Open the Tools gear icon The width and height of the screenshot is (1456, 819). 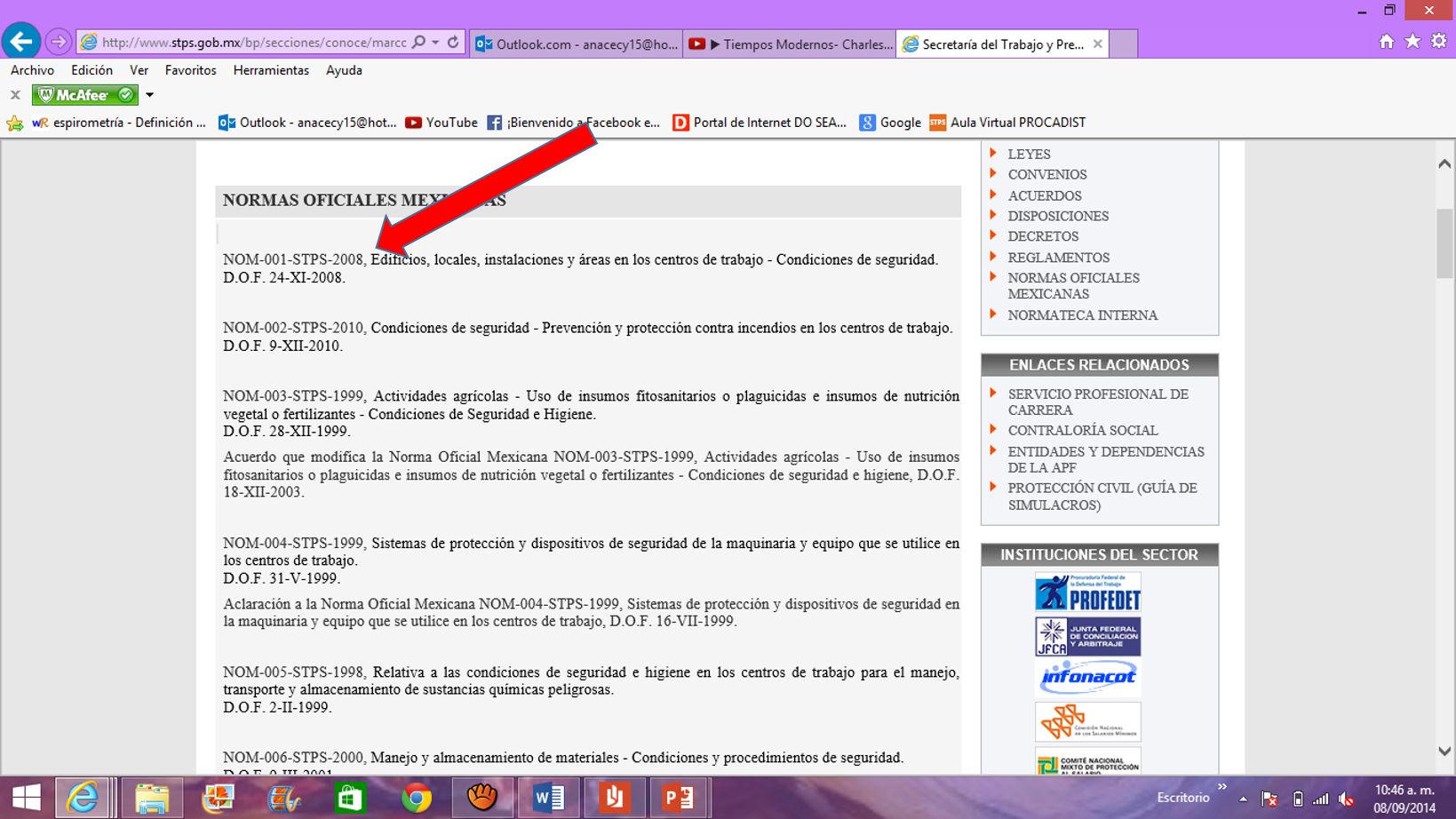coord(1439,42)
